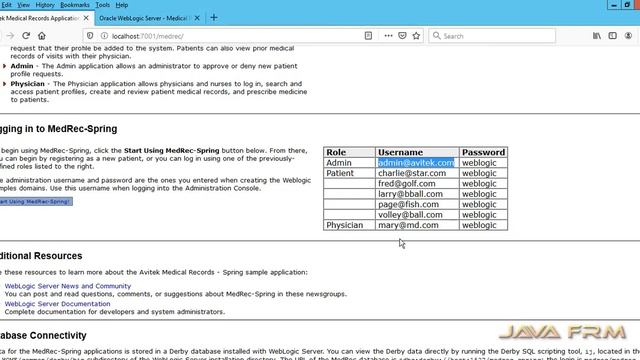This screenshot has height=360, width=640.
Task: Go to the Firefox home page
Action: pos(42,36)
